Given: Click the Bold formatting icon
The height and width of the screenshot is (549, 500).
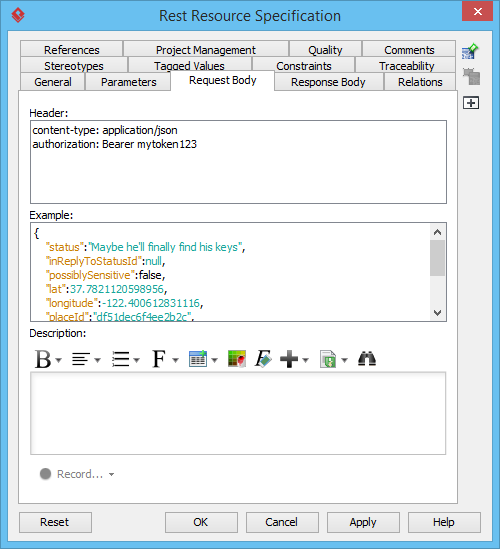Looking at the screenshot, I should (43, 359).
